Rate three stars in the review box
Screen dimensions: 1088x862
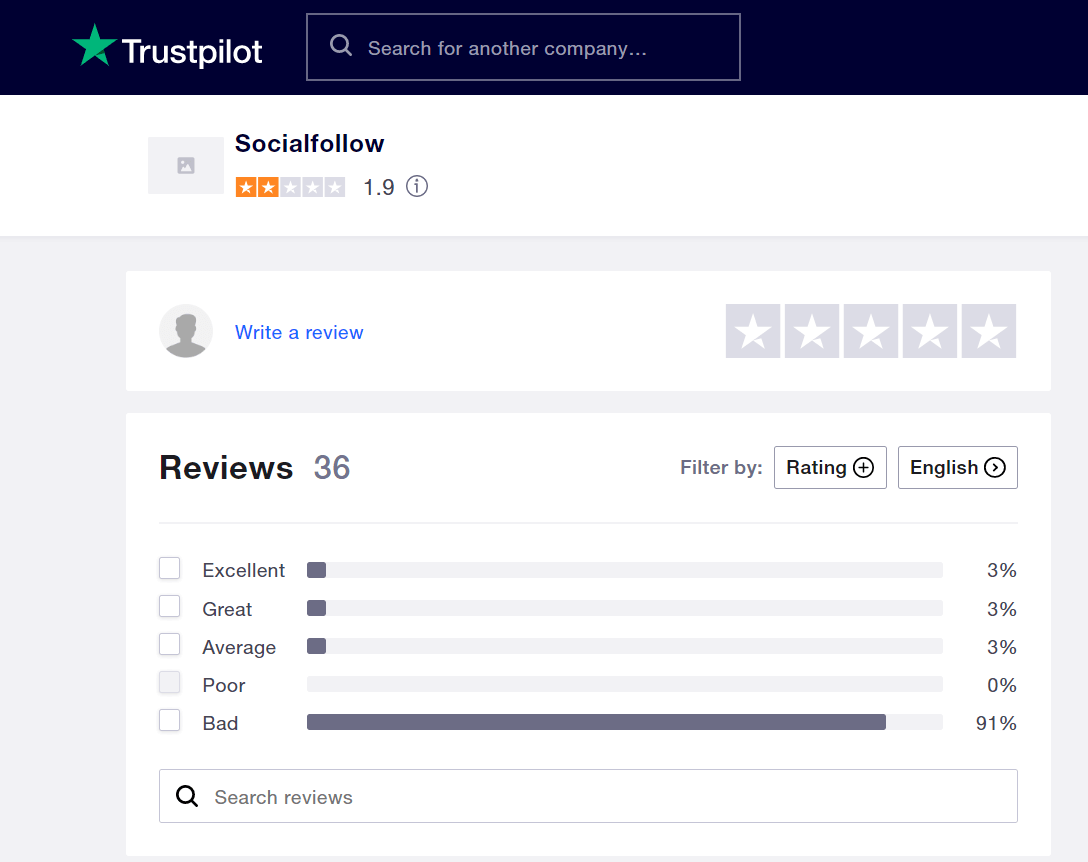(x=871, y=331)
